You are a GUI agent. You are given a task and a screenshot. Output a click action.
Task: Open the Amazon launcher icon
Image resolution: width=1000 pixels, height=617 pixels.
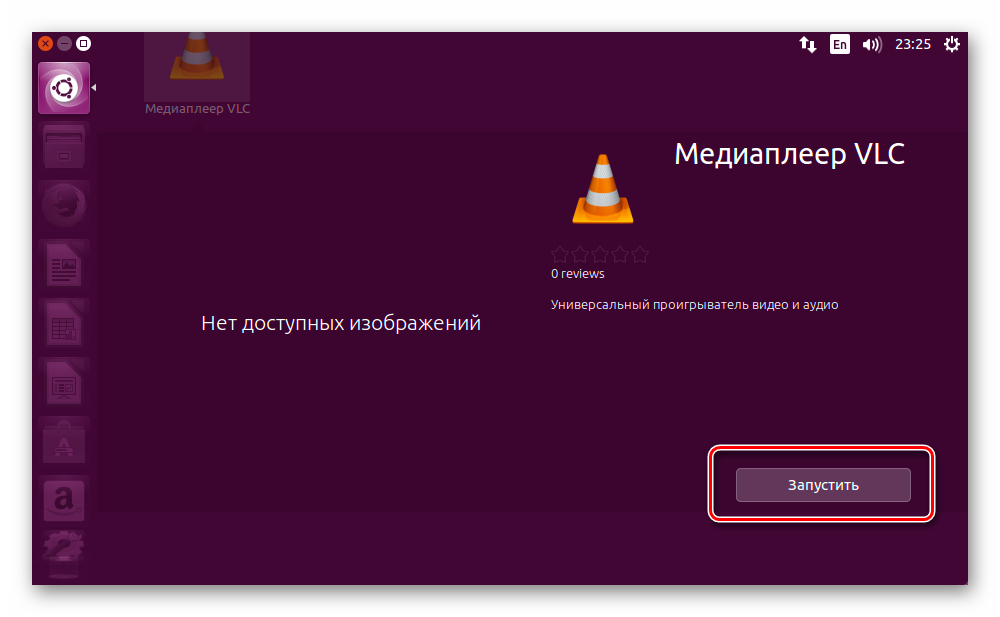(64, 500)
